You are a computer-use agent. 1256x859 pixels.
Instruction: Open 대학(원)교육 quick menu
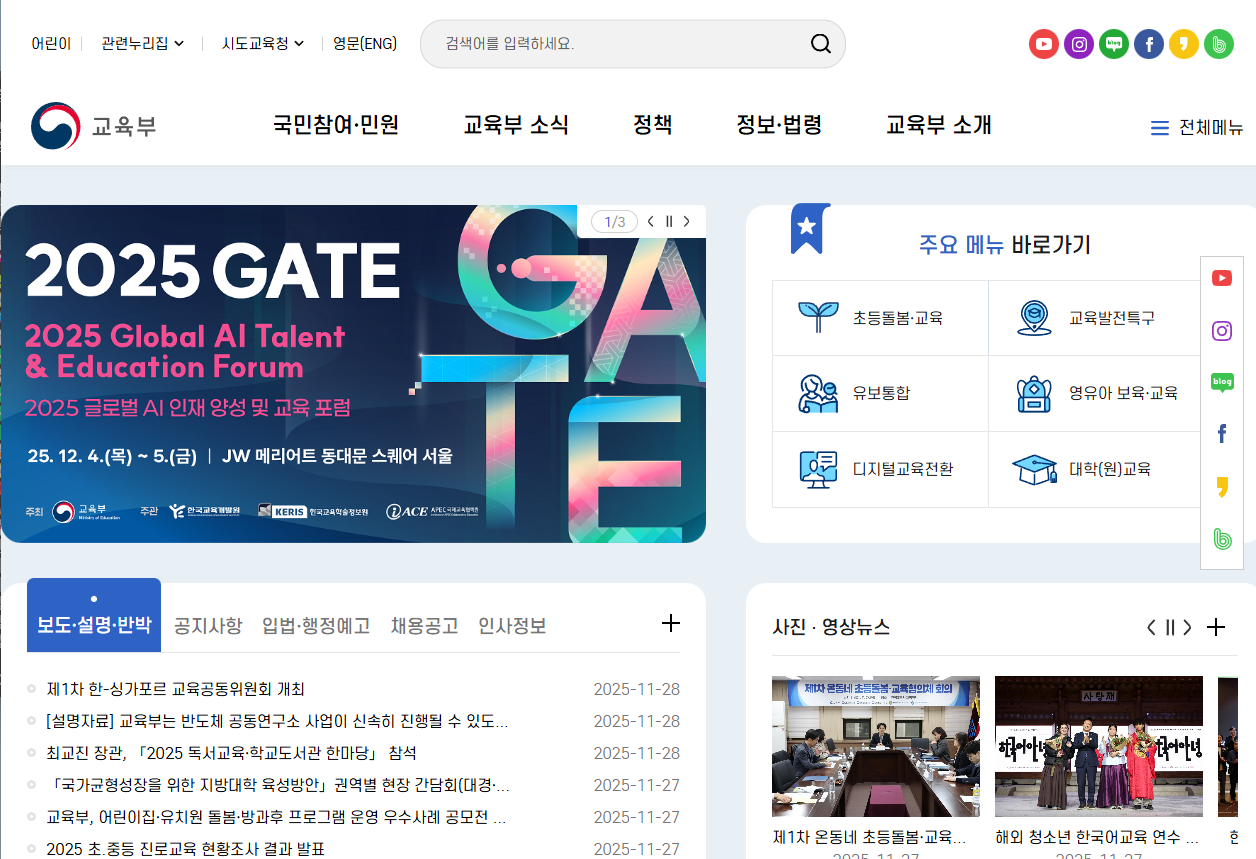click(x=1096, y=469)
